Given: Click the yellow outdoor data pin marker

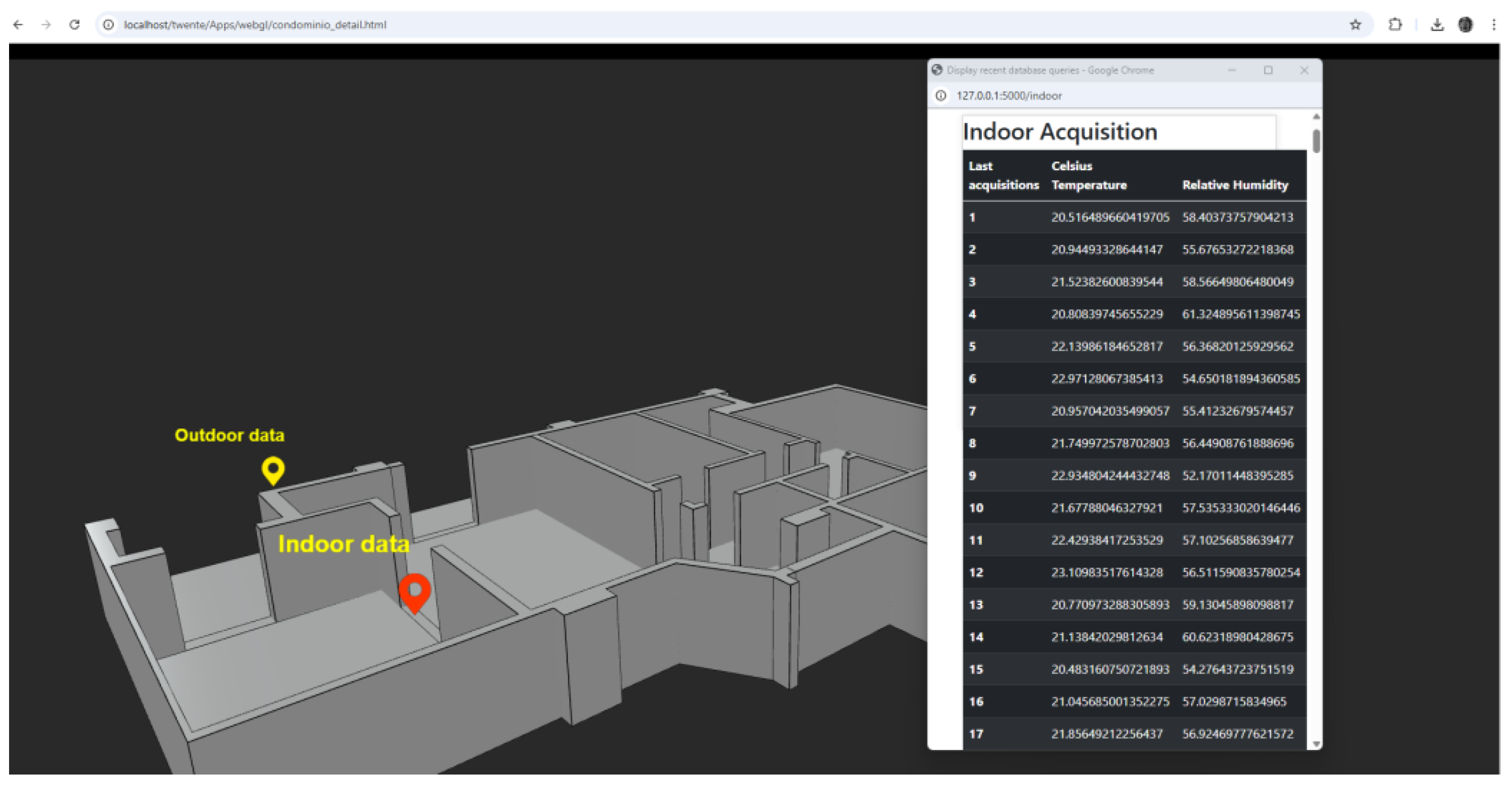Looking at the screenshot, I should click(273, 470).
